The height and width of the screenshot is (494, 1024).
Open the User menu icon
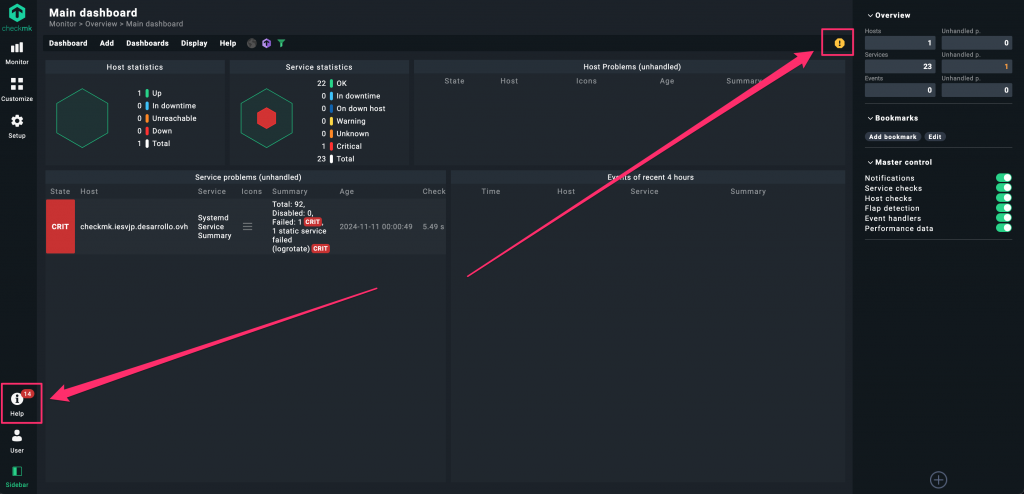click(17, 440)
